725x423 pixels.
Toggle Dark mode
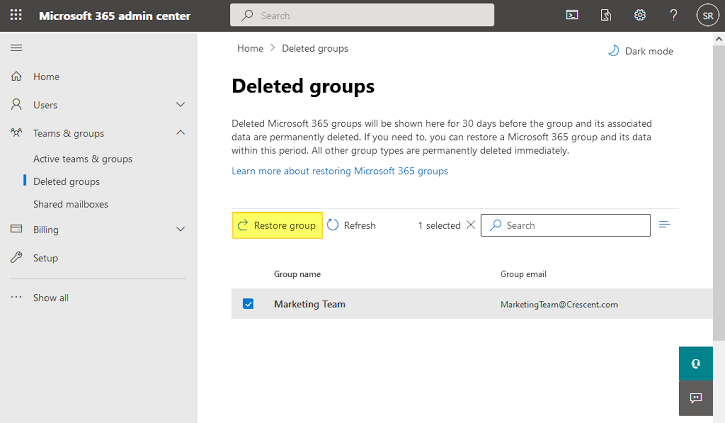click(x=640, y=51)
